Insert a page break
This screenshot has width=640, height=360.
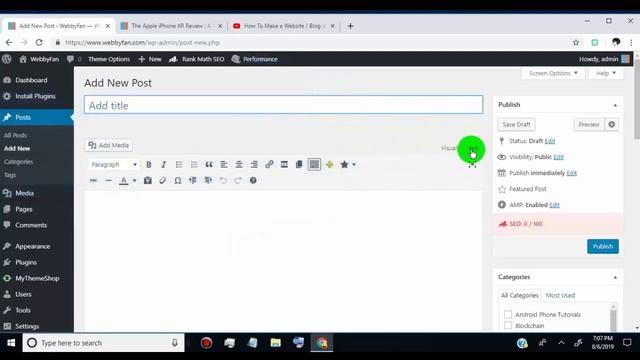tap(299, 164)
